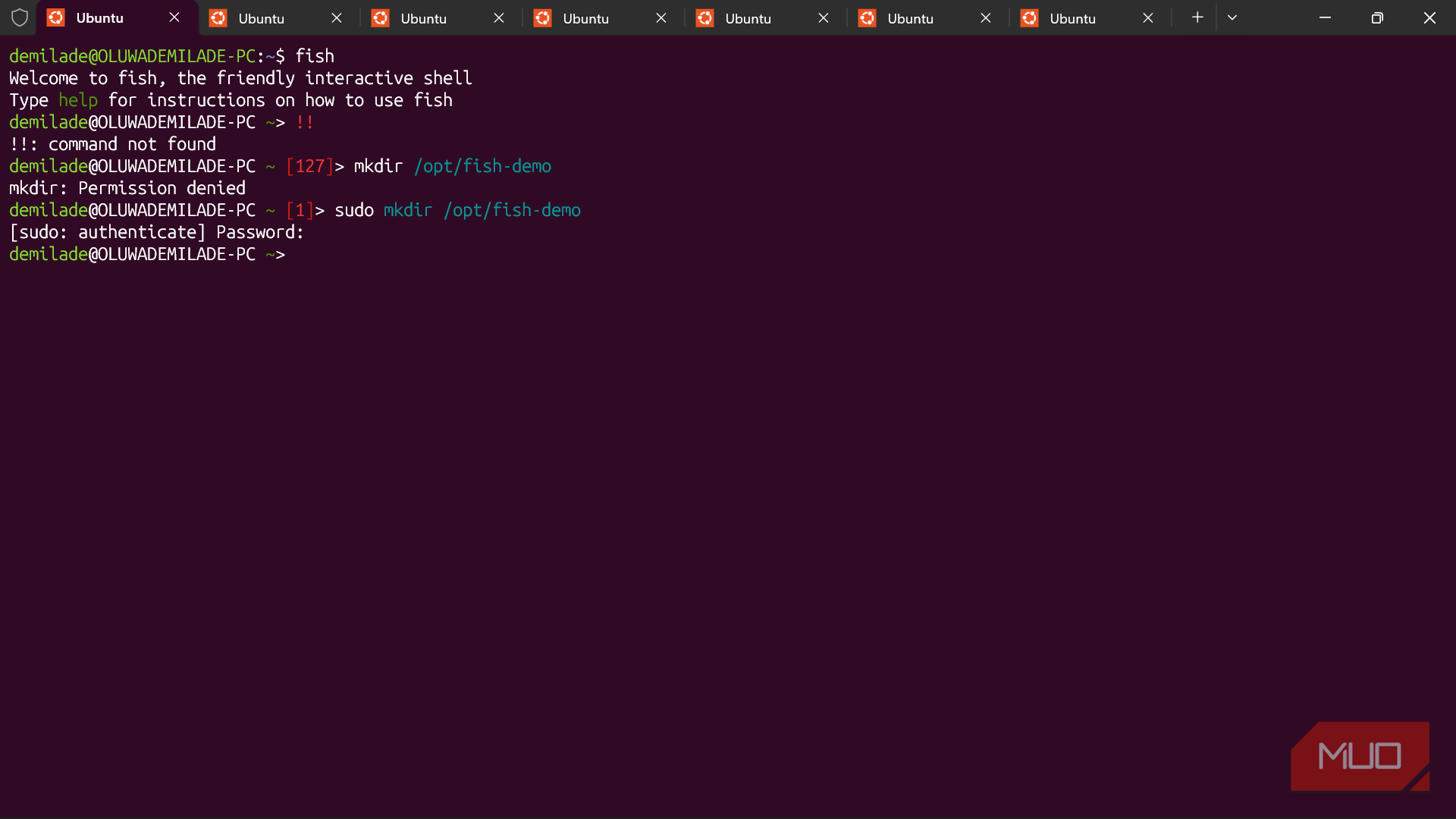The width and height of the screenshot is (1456, 819).
Task: Click the red '[127]' exit status
Action: point(310,166)
